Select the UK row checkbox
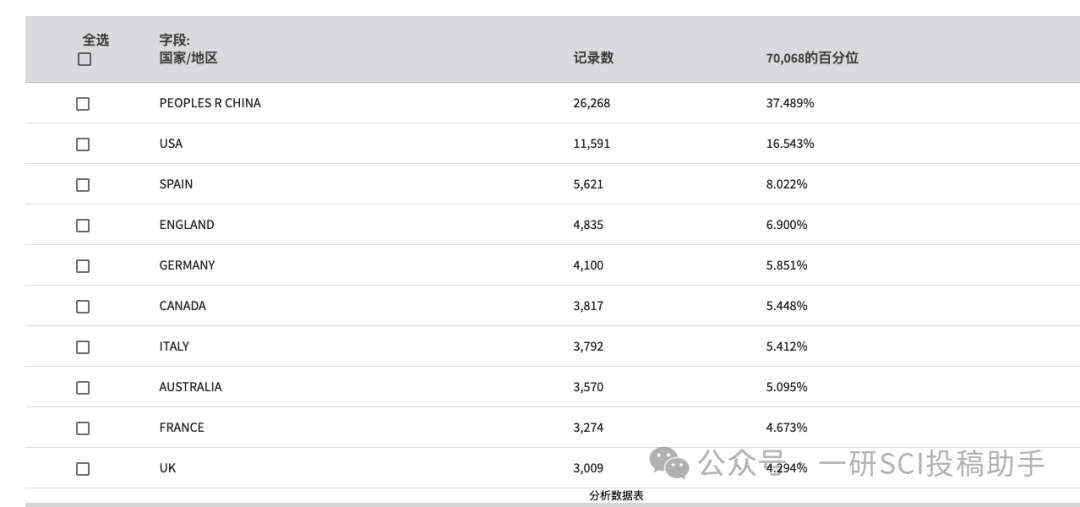 pos(83,468)
